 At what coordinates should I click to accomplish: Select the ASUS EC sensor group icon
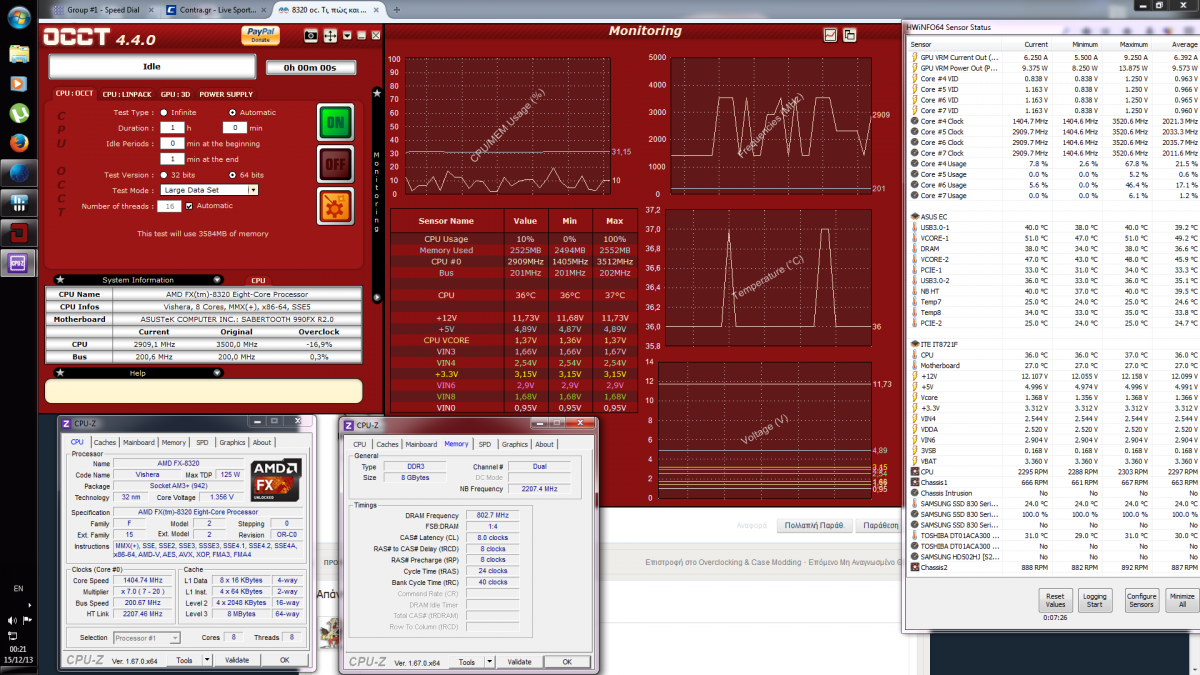coord(914,216)
